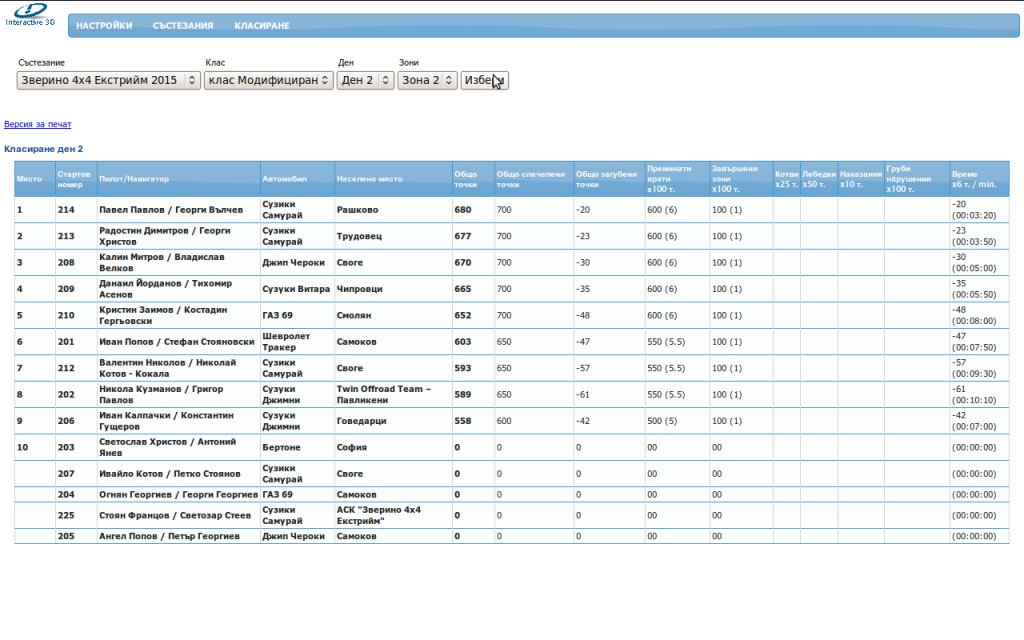1024x640 pixels.
Task: Open the Клас dropdown showing клас Модифициран
Action: coord(269,81)
